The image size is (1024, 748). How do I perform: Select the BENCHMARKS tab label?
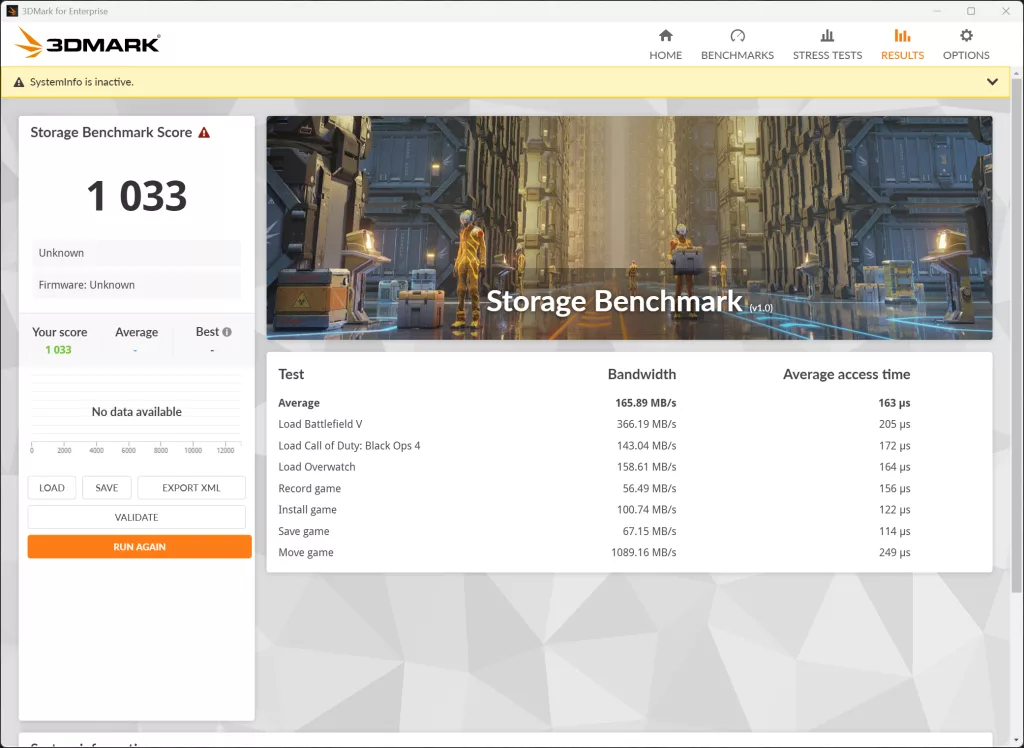click(737, 56)
